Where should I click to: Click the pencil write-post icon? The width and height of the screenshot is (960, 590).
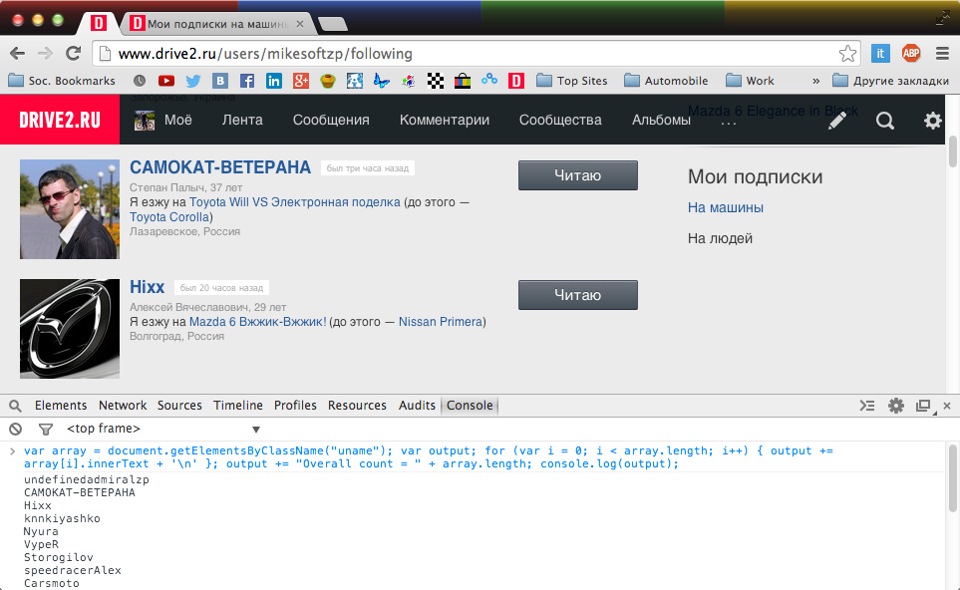(x=837, y=121)
